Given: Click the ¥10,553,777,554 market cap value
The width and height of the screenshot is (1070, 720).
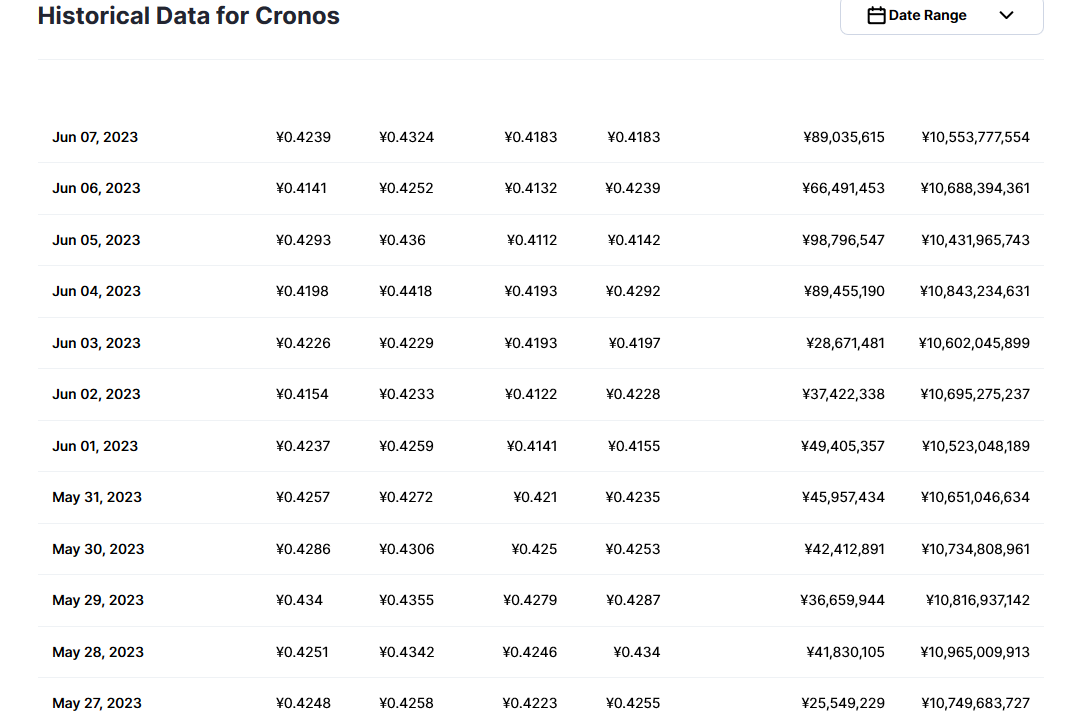Looking at the screenshot, I should coord(975,137).
